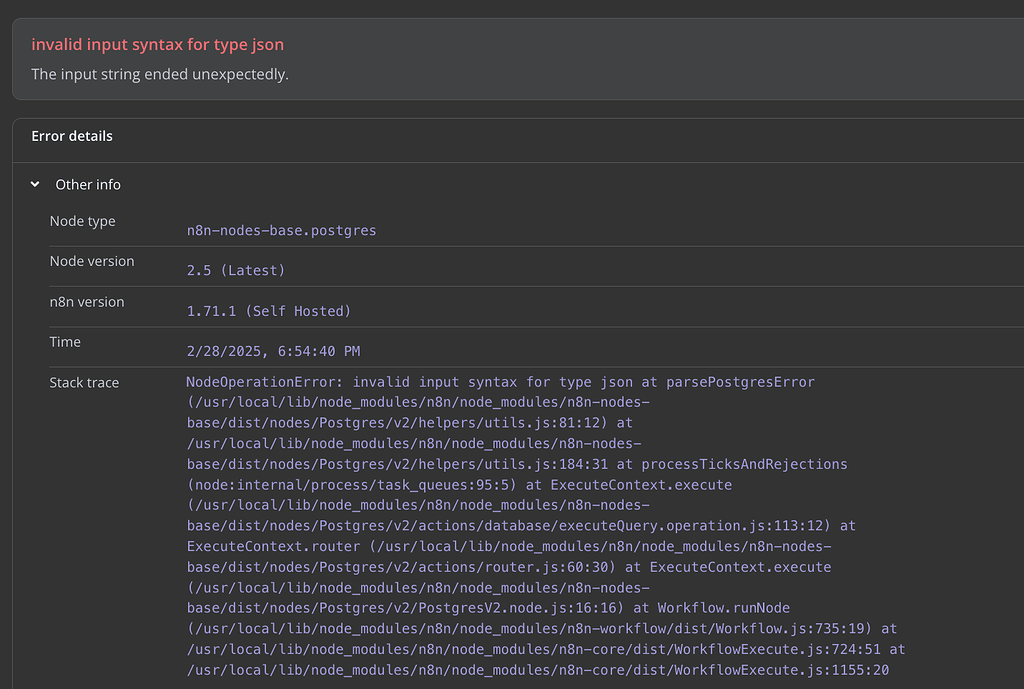1024x689 pixels.
Task: Collapse the Other info chevron arrow
Action: click(35, 185)
